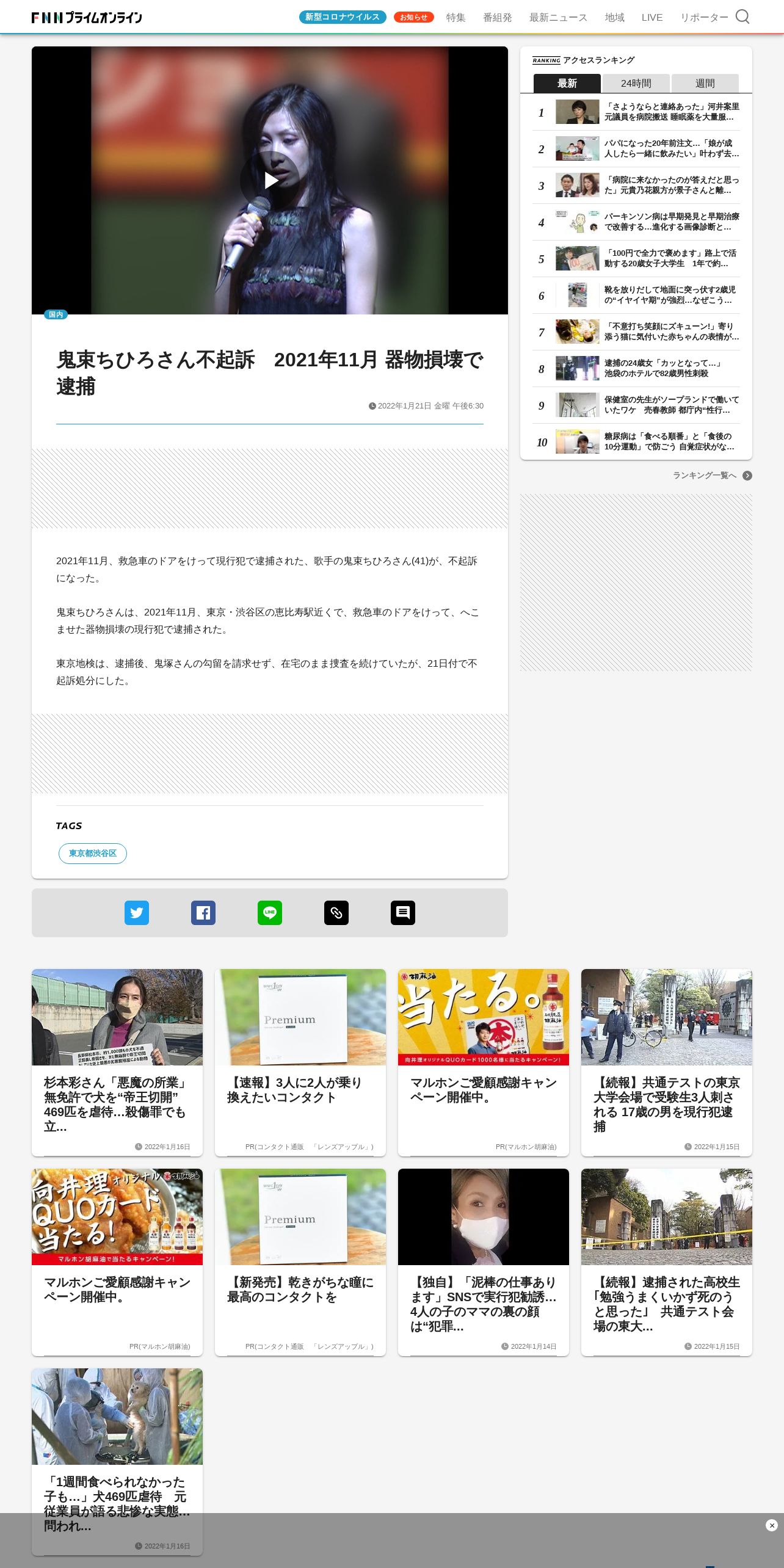Click thumbnail of dog rescue workers
The height and width of the screenshot is (1568, 784).
click(x=117, y=1417)
